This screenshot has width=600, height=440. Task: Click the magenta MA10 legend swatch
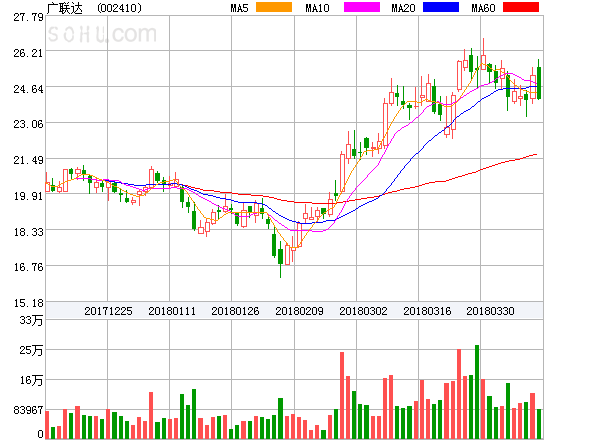(x=362, y=7)
